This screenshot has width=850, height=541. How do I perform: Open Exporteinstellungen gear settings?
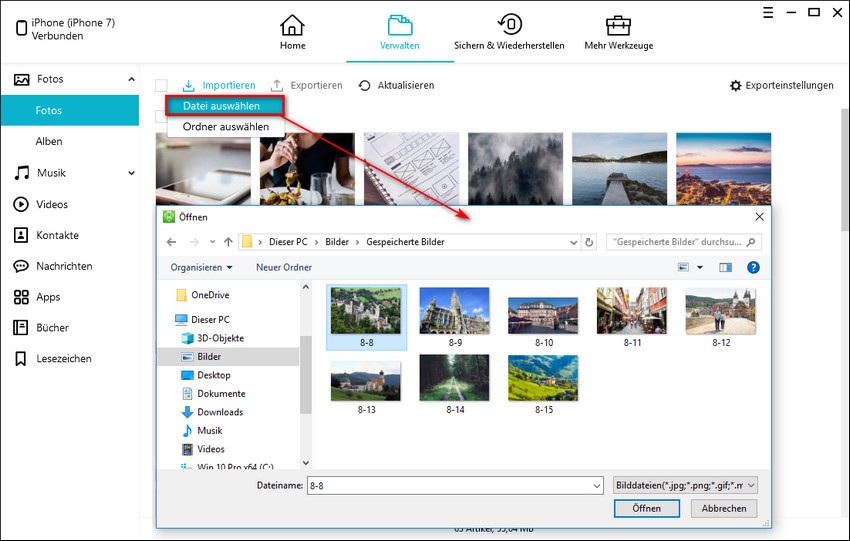pos(782,86)
